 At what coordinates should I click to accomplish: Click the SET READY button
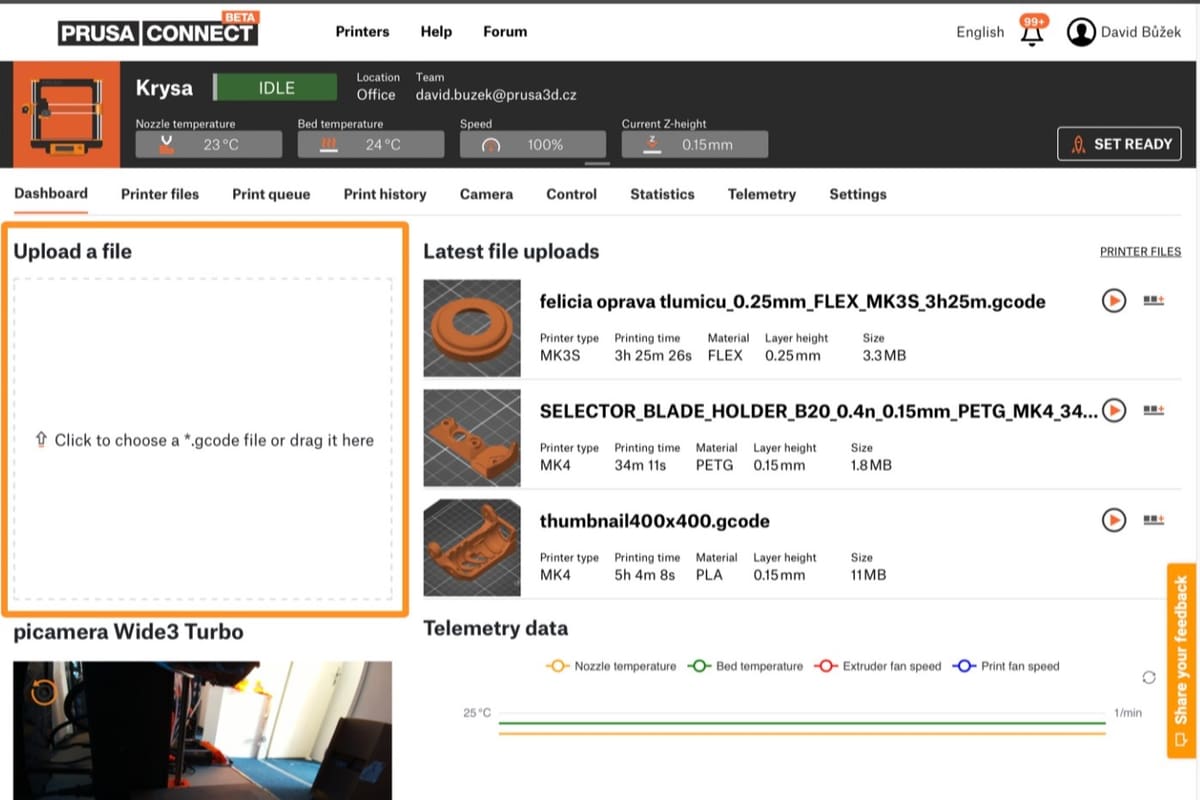(x=1119, y=144)
